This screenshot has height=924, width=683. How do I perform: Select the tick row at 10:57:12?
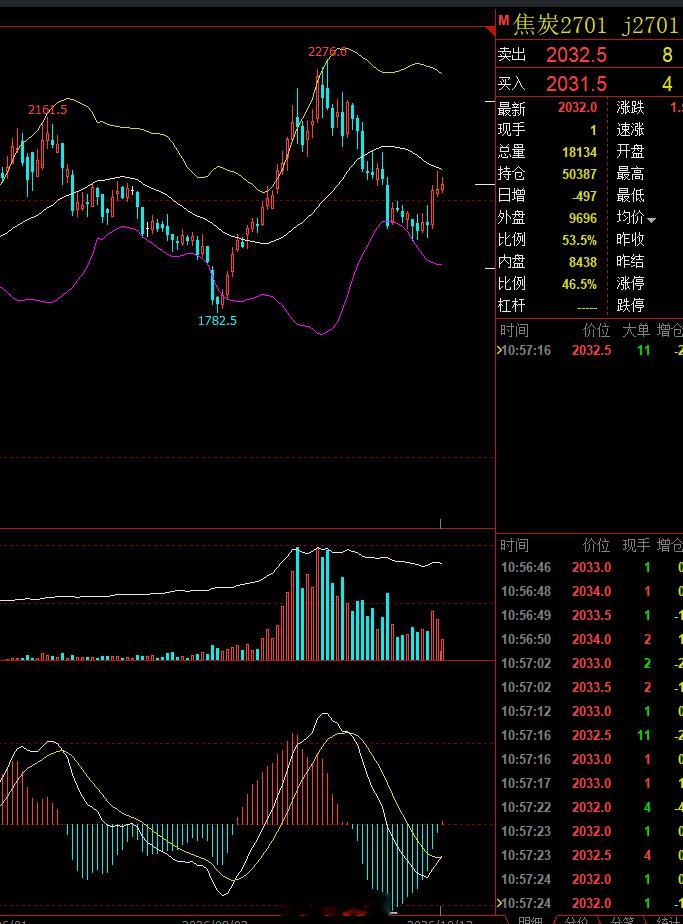589,711
